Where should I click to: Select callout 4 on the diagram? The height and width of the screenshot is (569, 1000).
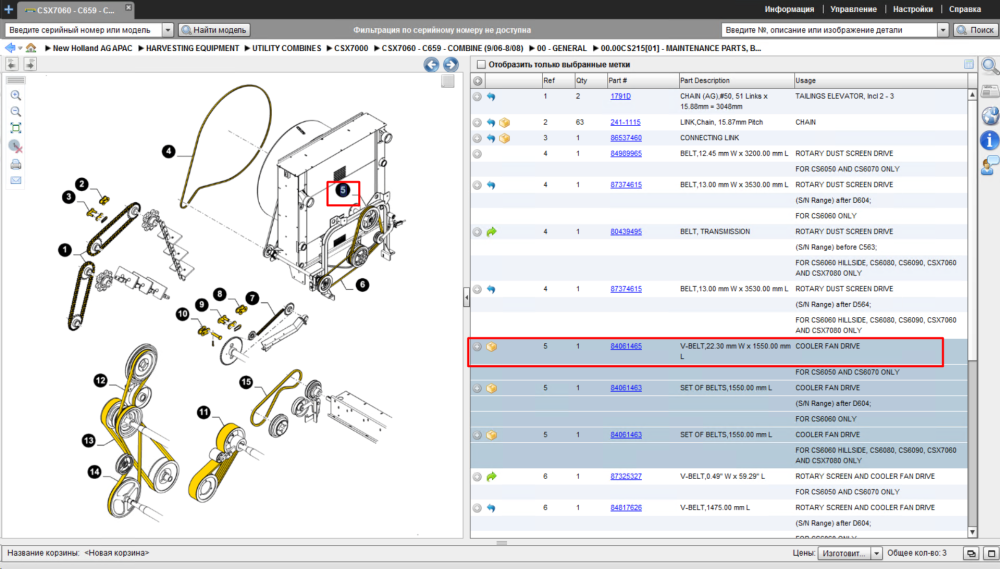point(168,152)
